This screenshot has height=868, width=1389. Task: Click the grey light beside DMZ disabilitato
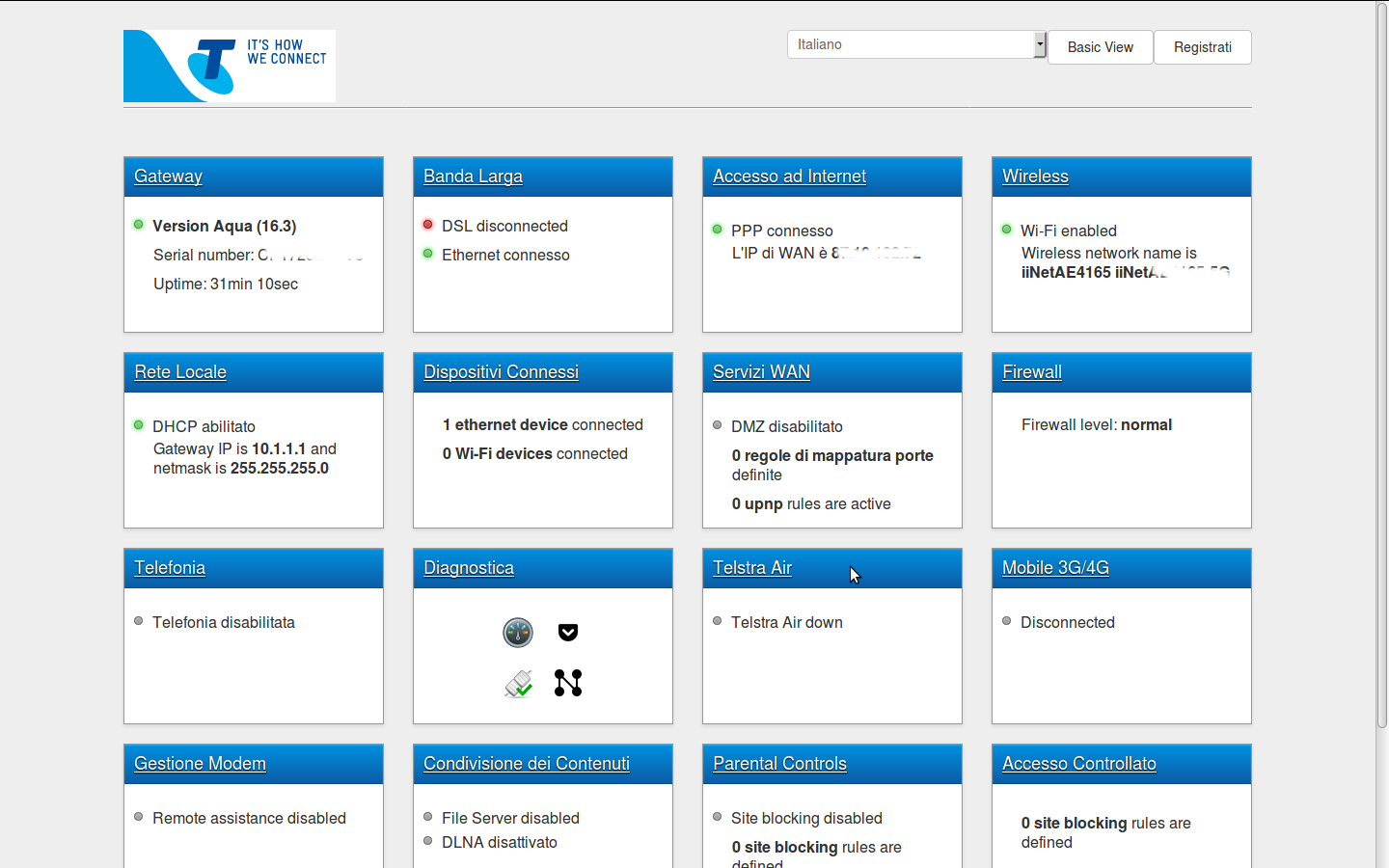[x=718, y=425]
